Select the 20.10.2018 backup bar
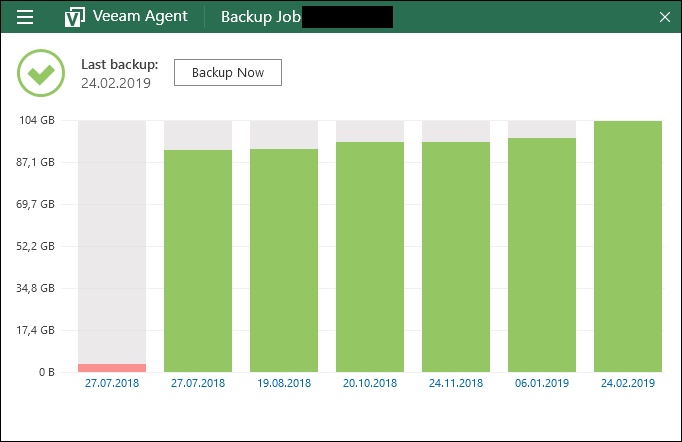Viewport: 682px width, 442px height. [x=370, y=257]
